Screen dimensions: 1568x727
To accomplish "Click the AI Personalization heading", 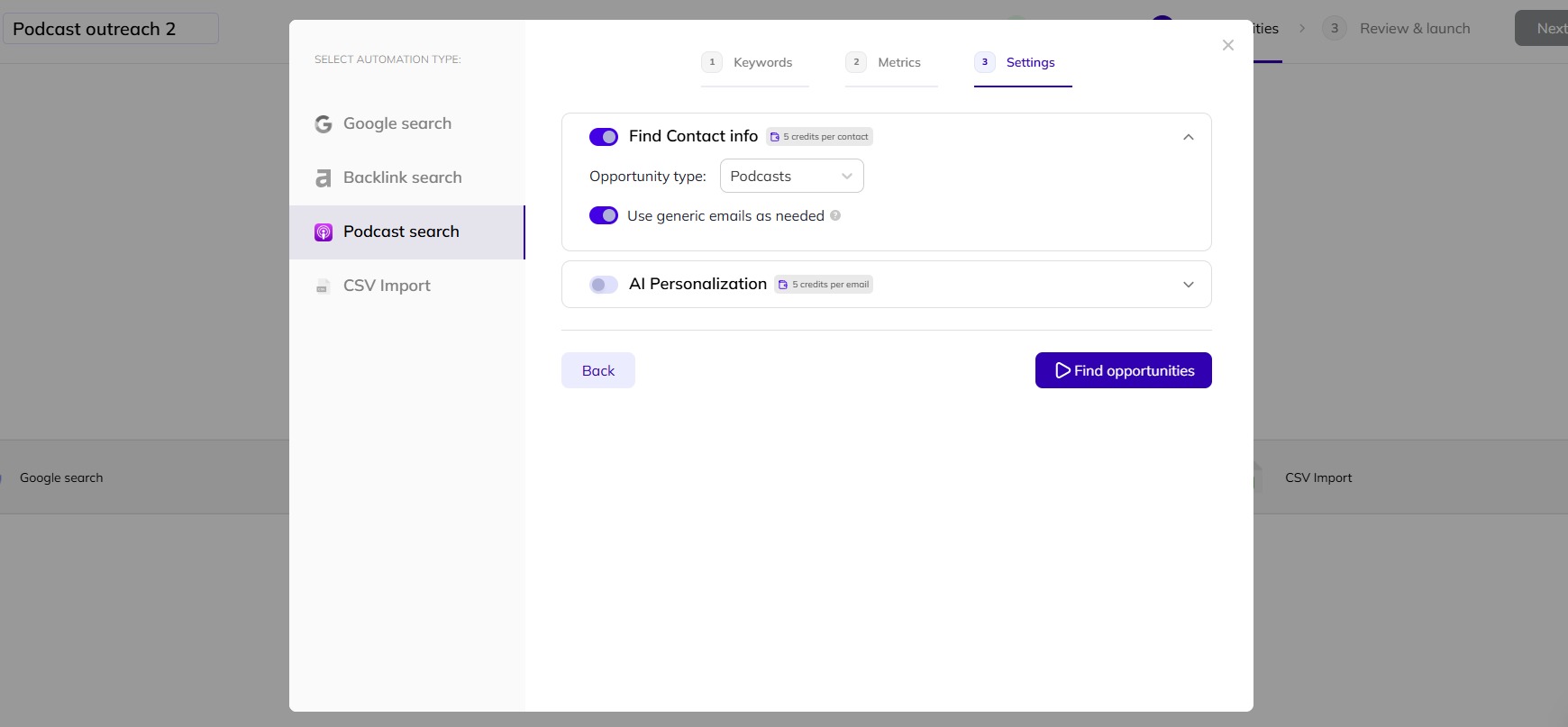I will [x=697, y=284].
